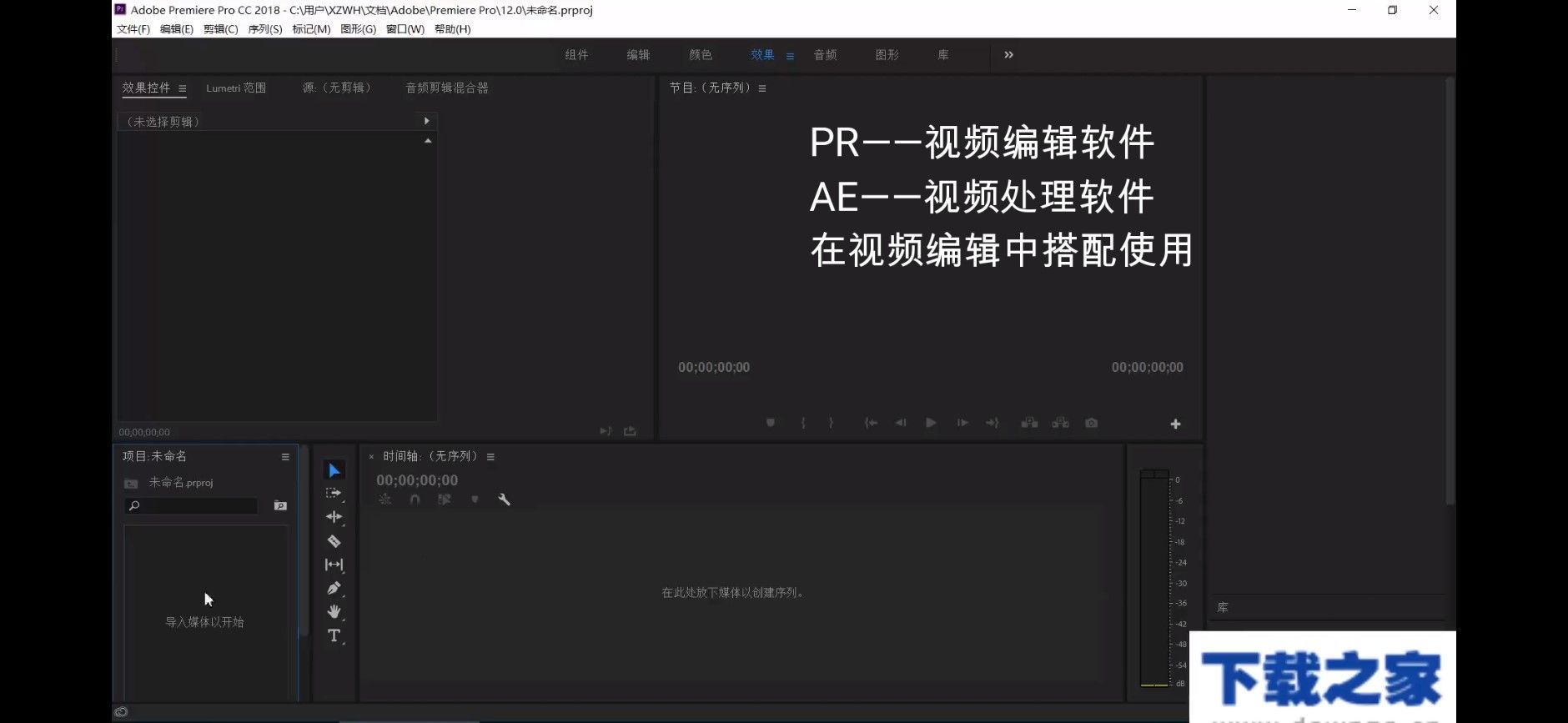
Task: Click the scroll-up triangle in Effect Controls
Action: click(x=428, y=141)
